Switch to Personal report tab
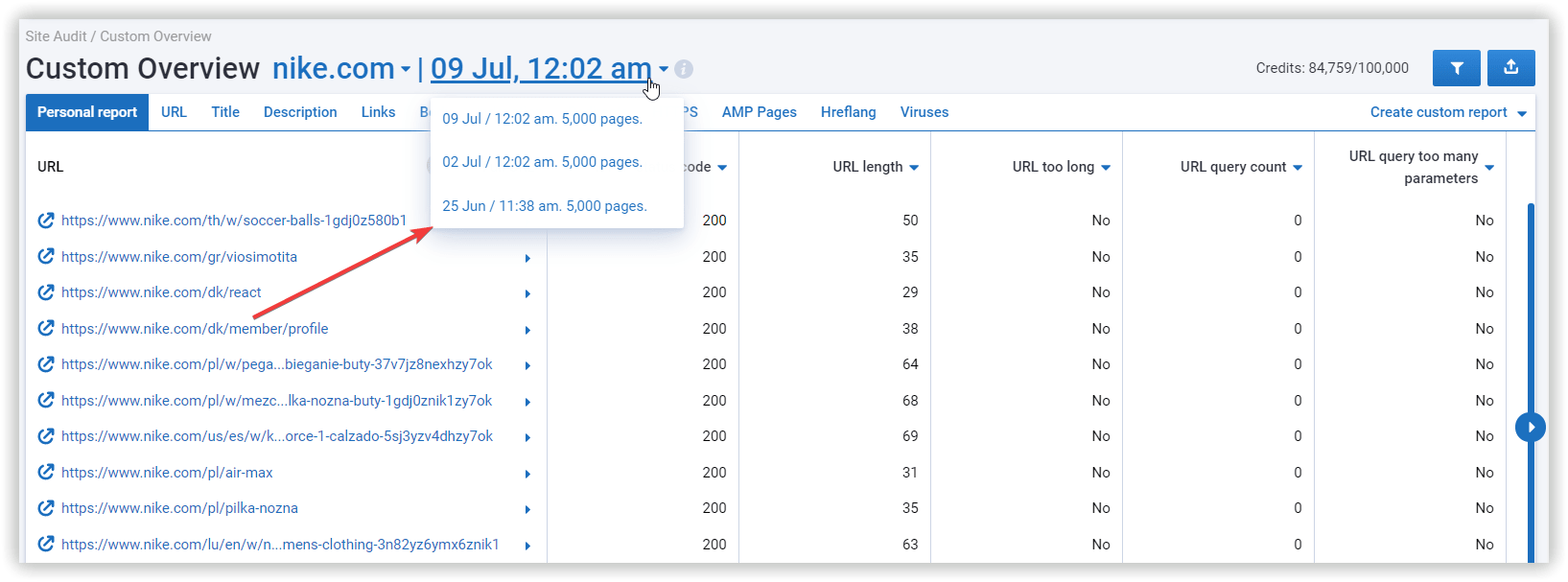Image resolution: width=1568 pixels, height=582 pixels. tap(87, 112)
